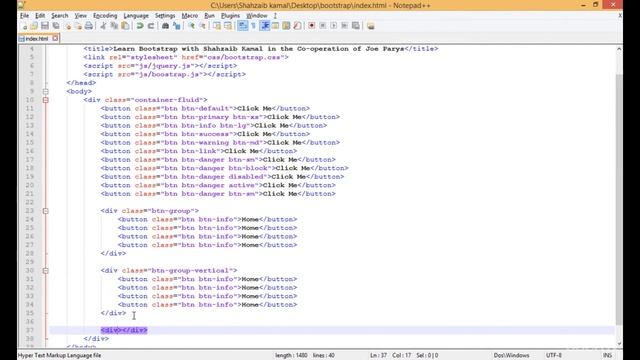Screen dimensions: 640x360
Task: Click the Open file toolbar icon
Action: pyautogui.click(x=34, y=26)
